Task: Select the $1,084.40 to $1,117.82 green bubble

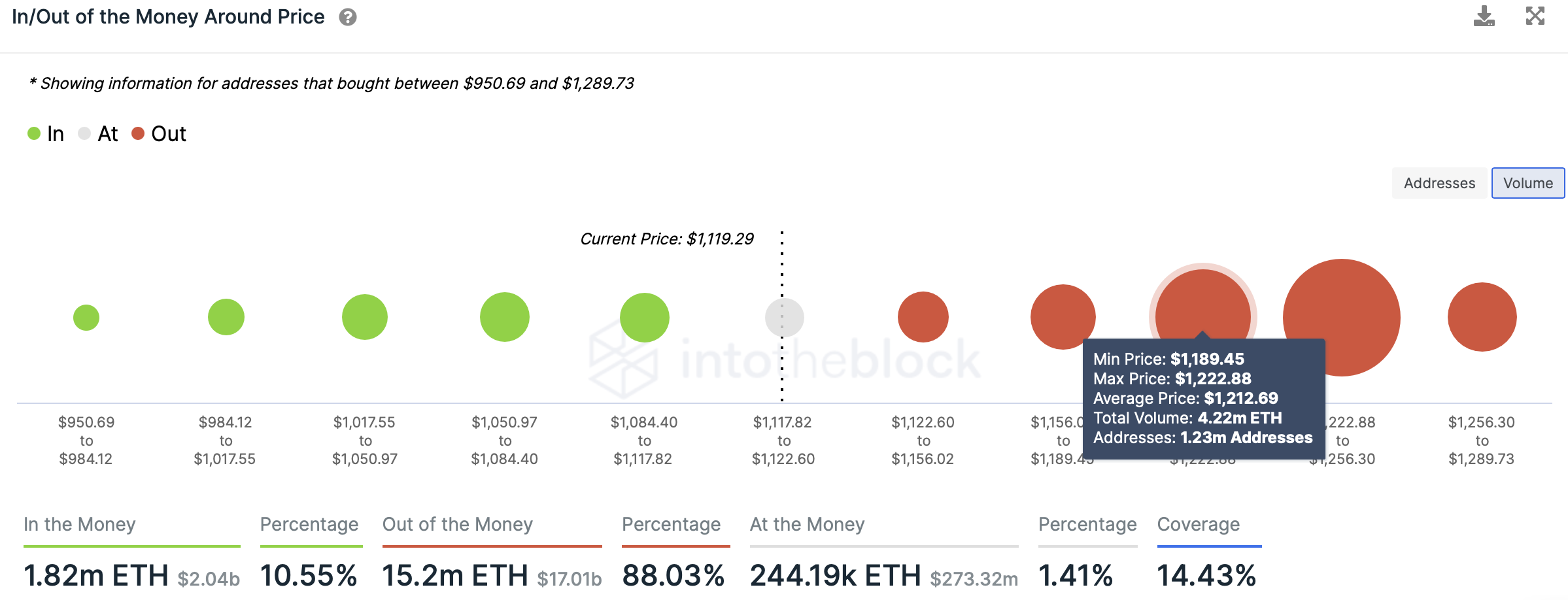Action: pyautogui.click(x=645, y=318)
